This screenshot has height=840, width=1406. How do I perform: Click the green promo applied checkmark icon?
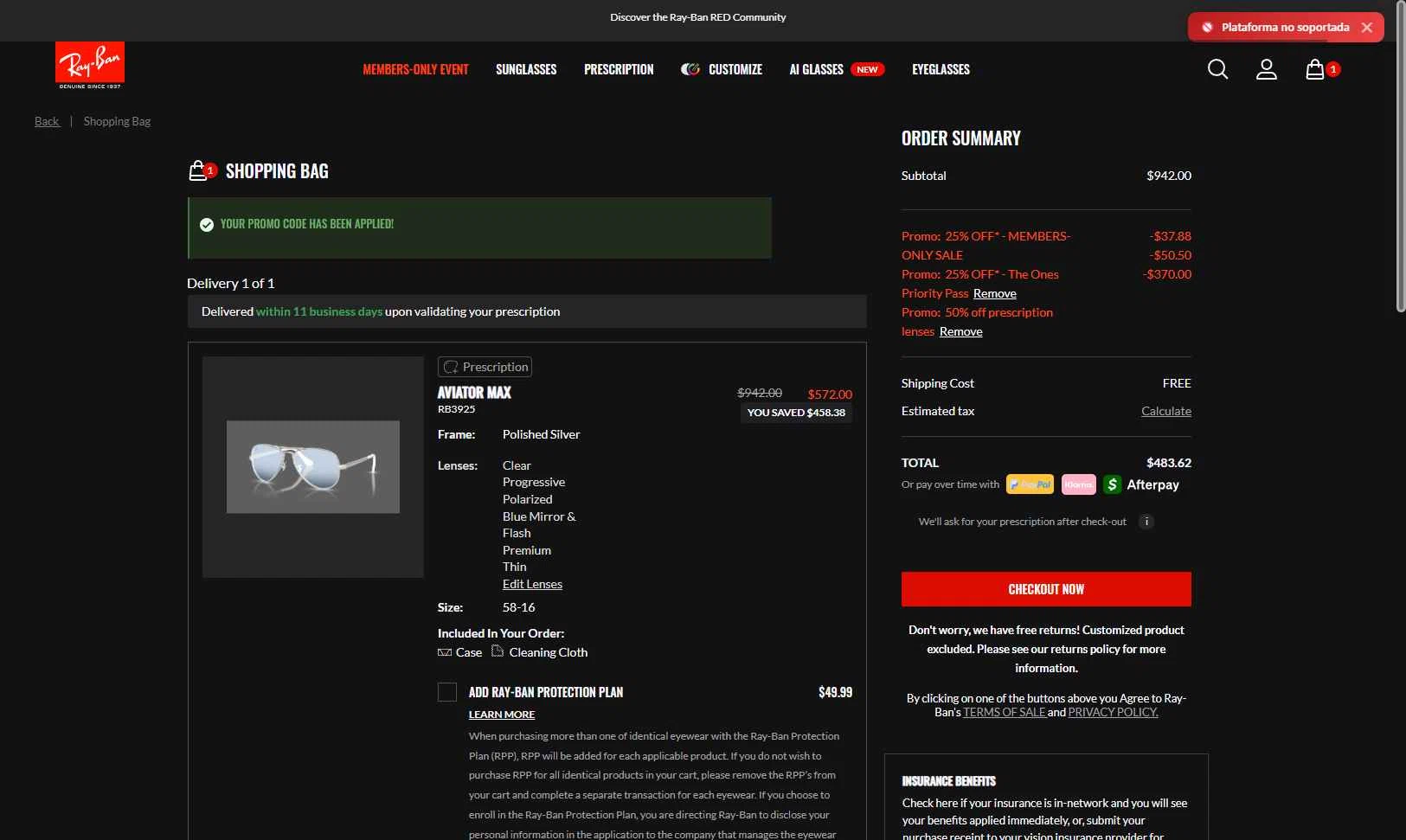[x=207, y=225]
